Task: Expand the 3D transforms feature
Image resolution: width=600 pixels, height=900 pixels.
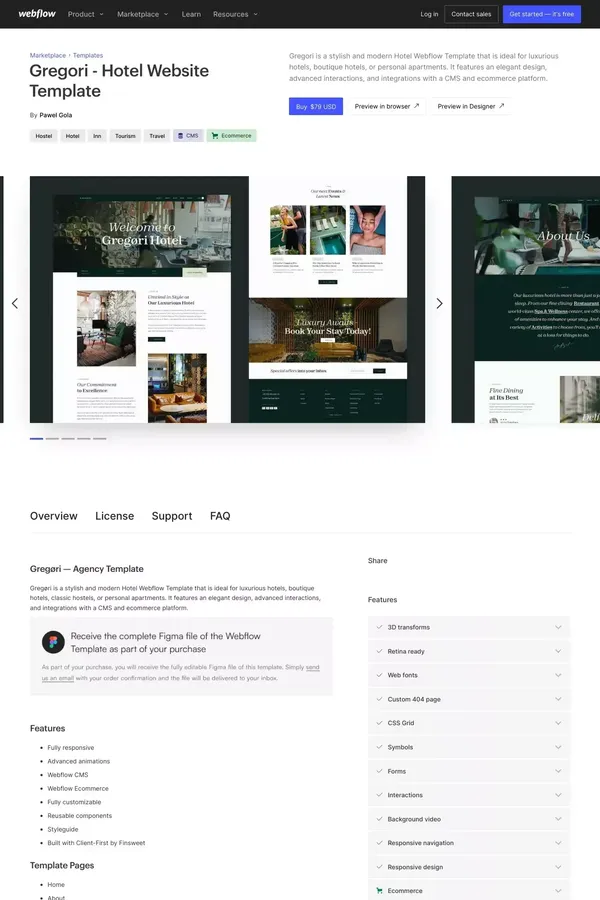Action: 469,627
